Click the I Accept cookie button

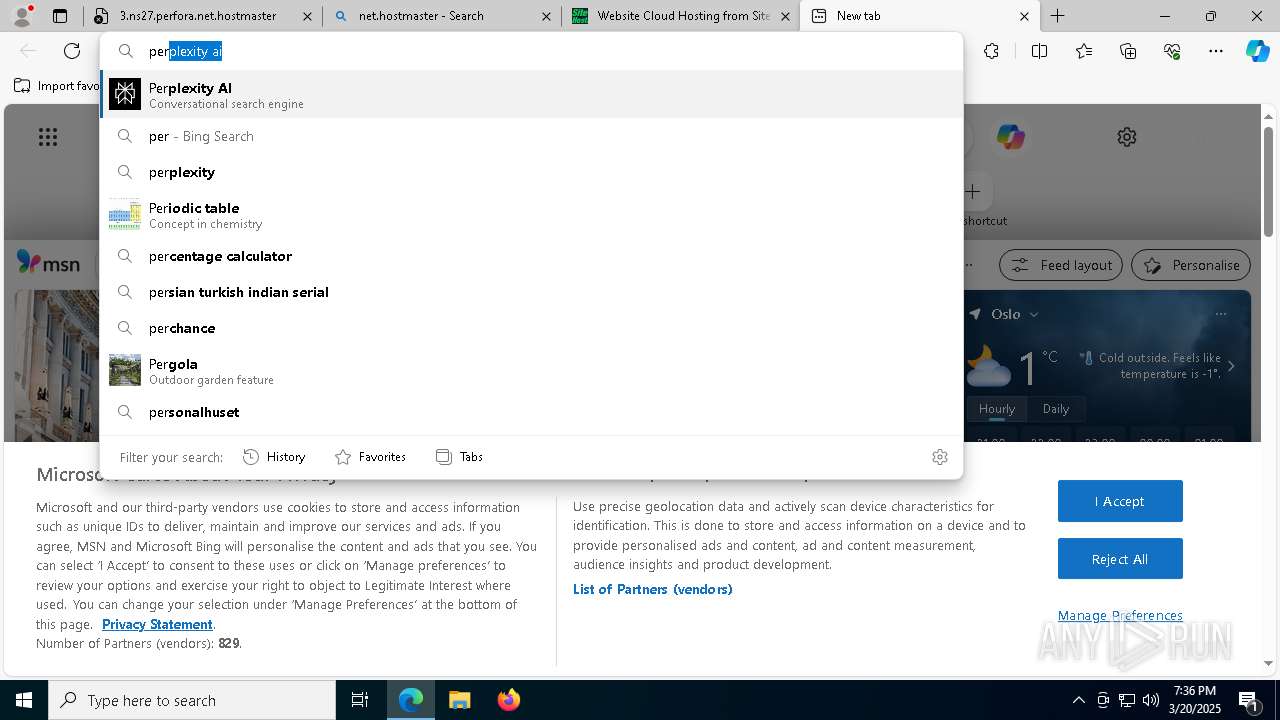(x=1120, y=501)
